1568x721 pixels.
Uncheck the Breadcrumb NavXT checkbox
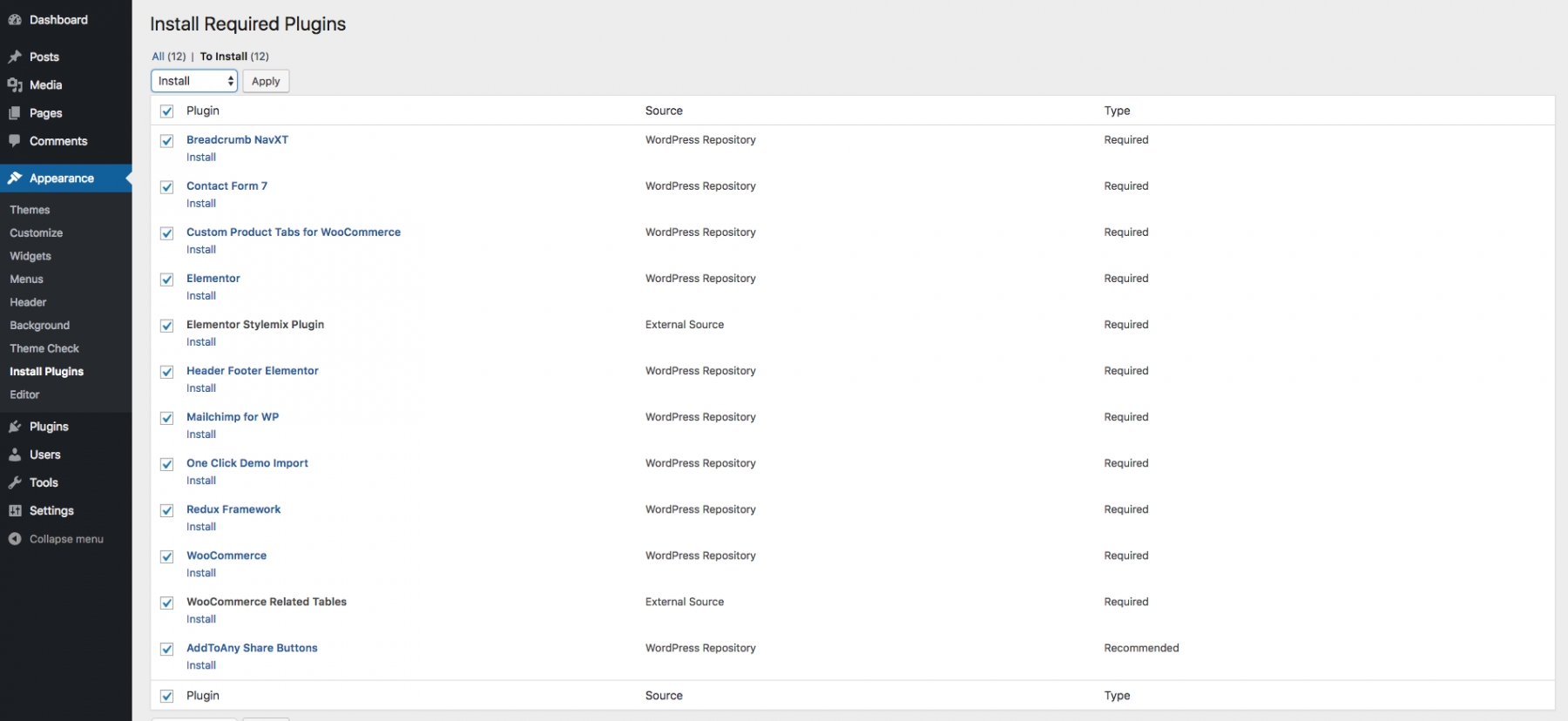166,141
